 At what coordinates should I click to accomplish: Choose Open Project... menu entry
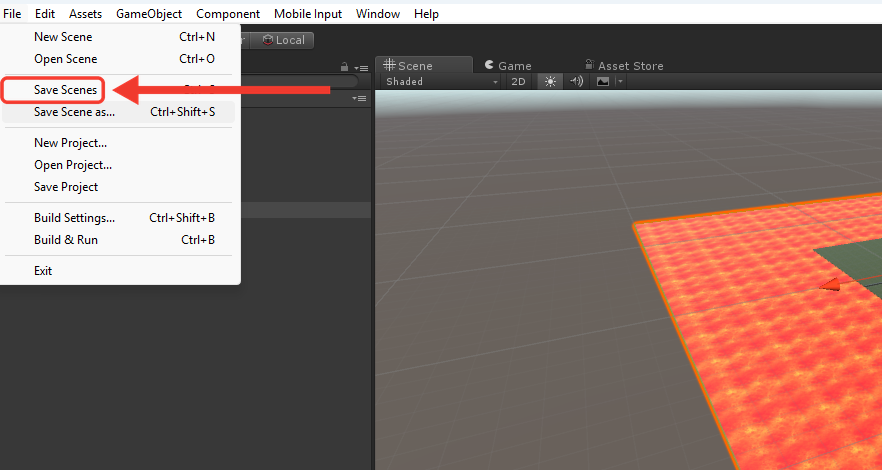click(120, 165)
